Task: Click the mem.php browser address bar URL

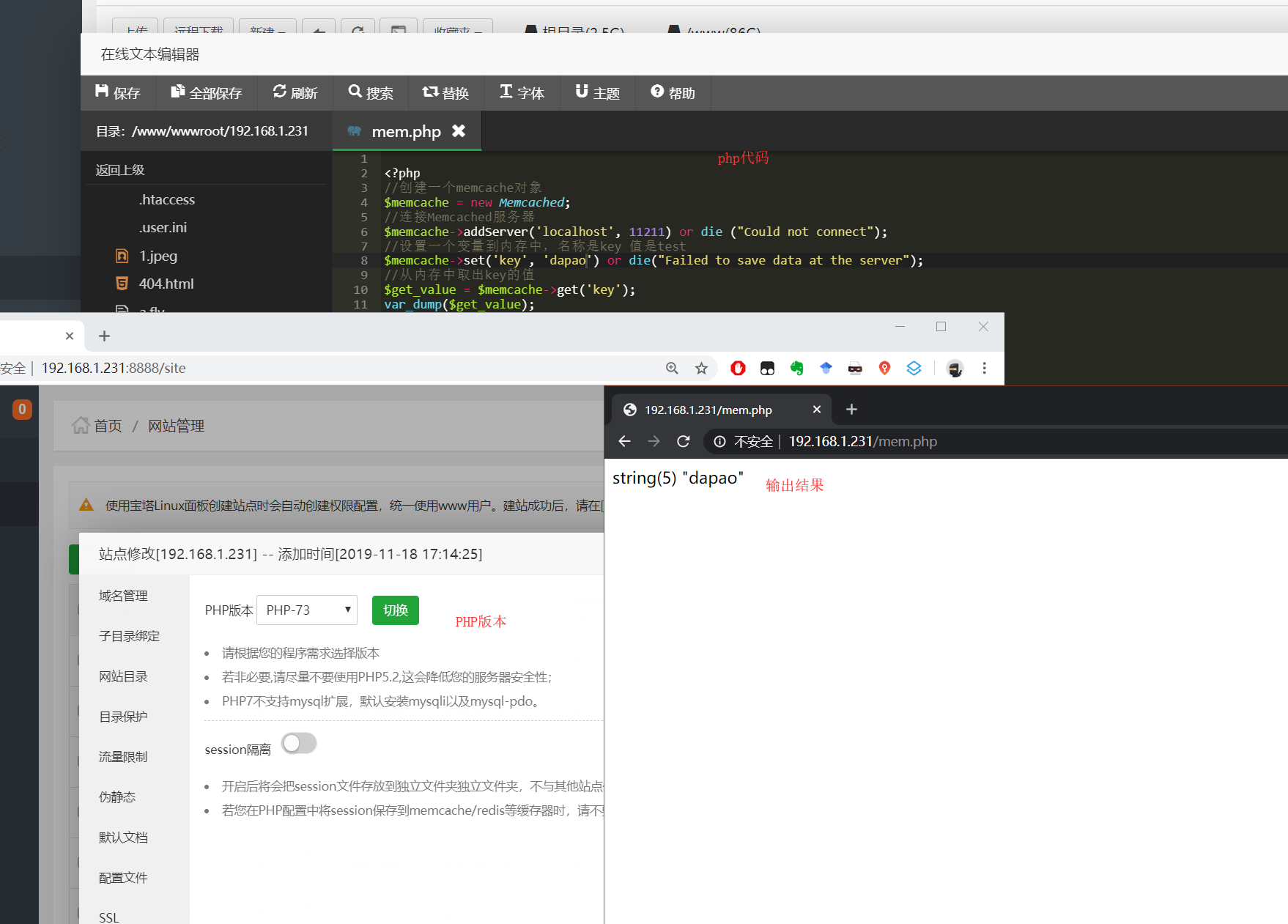Action: [x=862, y=441]
